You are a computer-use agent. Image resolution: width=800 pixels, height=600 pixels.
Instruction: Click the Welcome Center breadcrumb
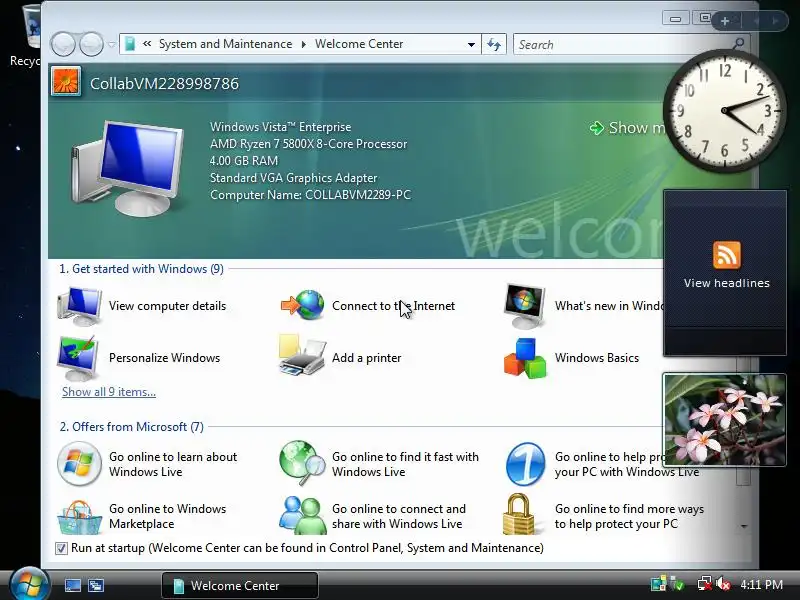click(359, 44)
